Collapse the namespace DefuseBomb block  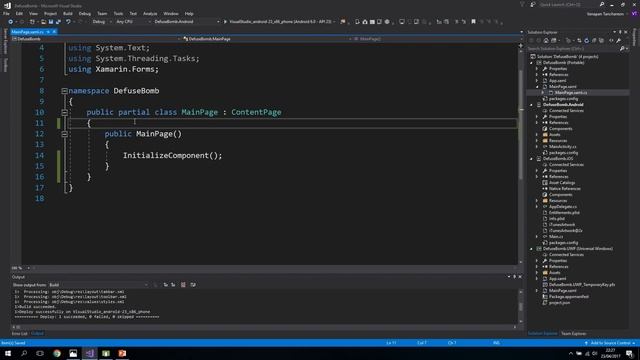[64, 91]
